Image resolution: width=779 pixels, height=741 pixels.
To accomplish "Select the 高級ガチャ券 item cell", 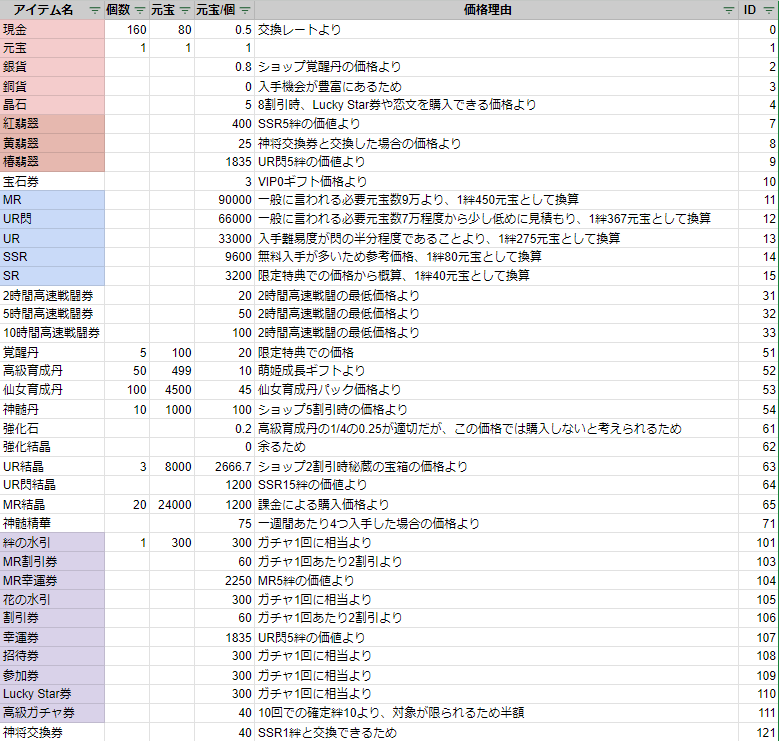I will click(51, 713).
